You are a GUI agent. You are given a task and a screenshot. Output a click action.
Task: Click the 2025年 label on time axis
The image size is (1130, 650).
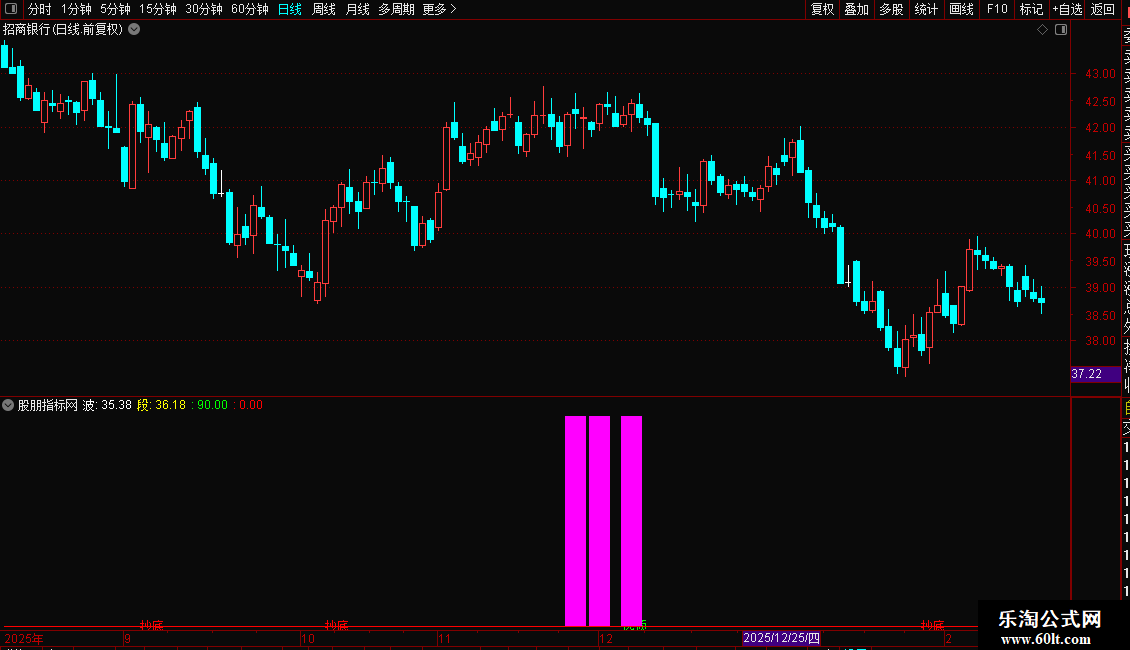pos(24,638)
